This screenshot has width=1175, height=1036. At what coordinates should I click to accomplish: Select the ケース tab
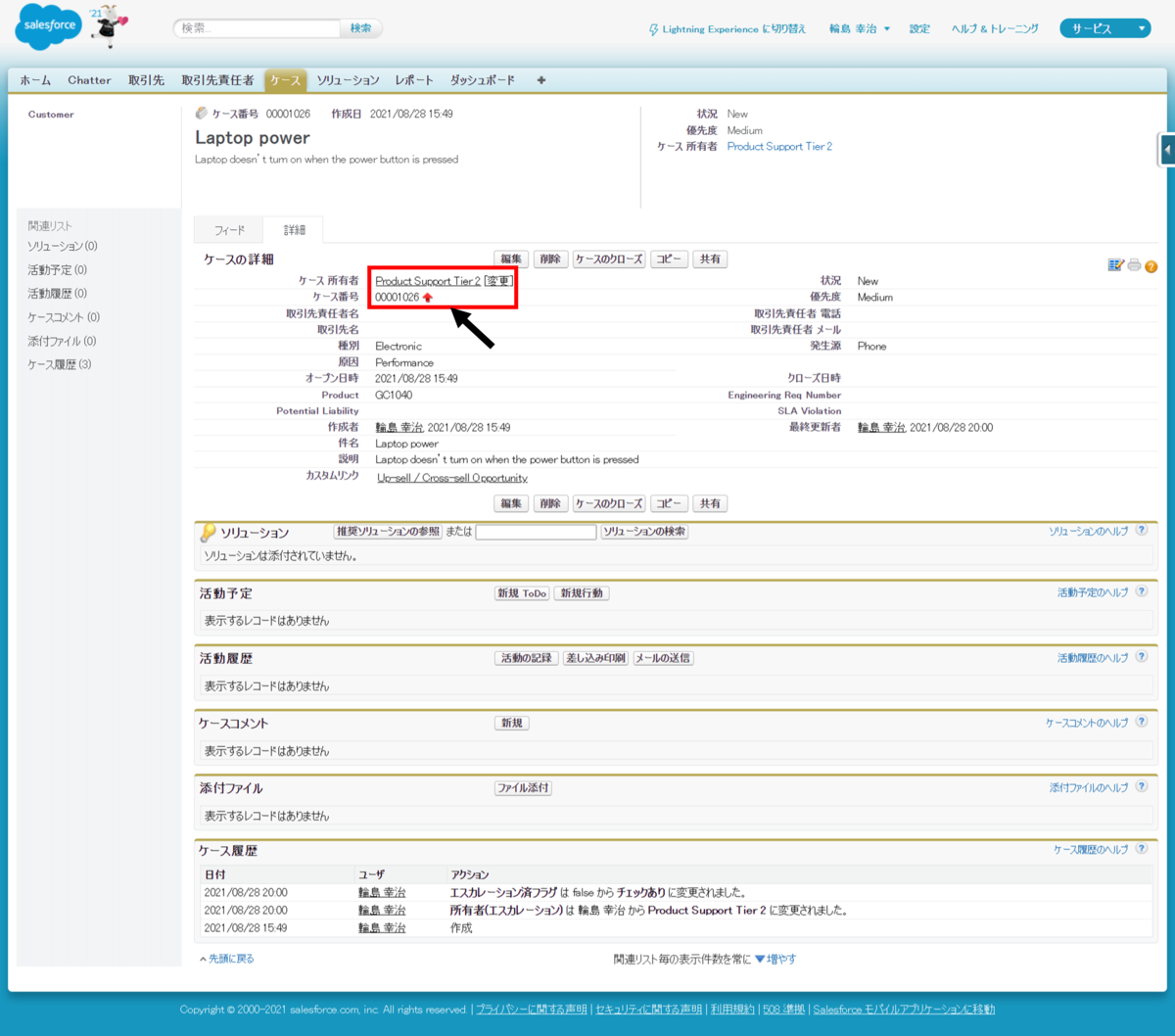point(286,80)
